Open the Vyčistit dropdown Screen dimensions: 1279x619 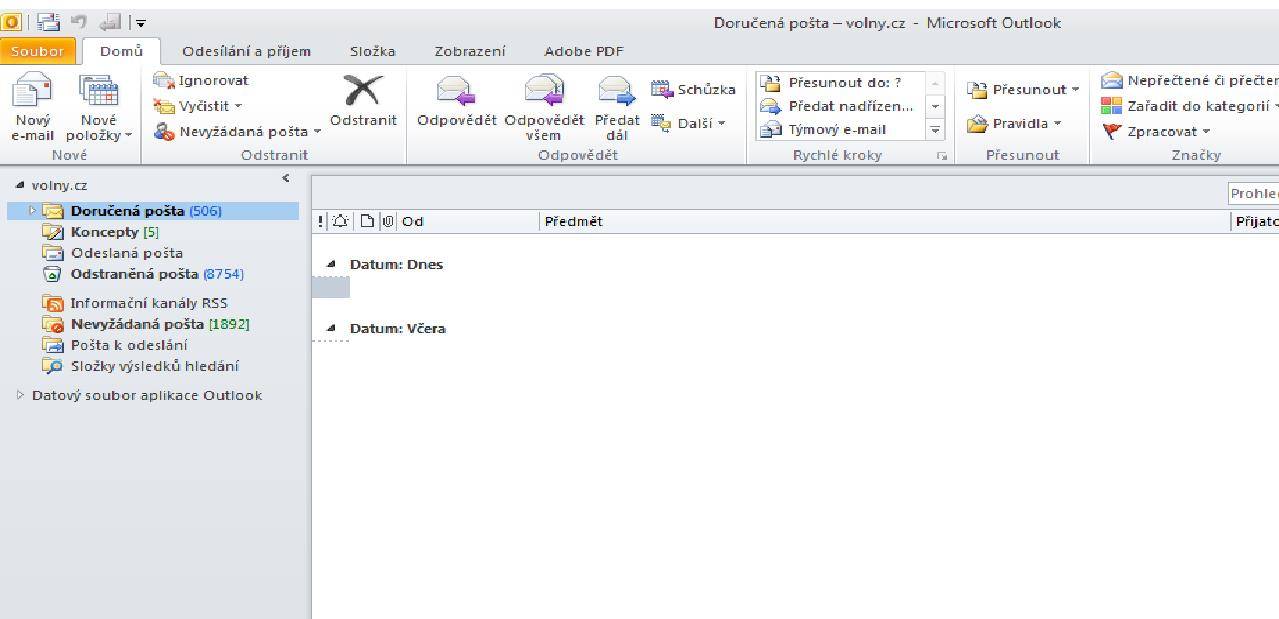pos(197,105)
